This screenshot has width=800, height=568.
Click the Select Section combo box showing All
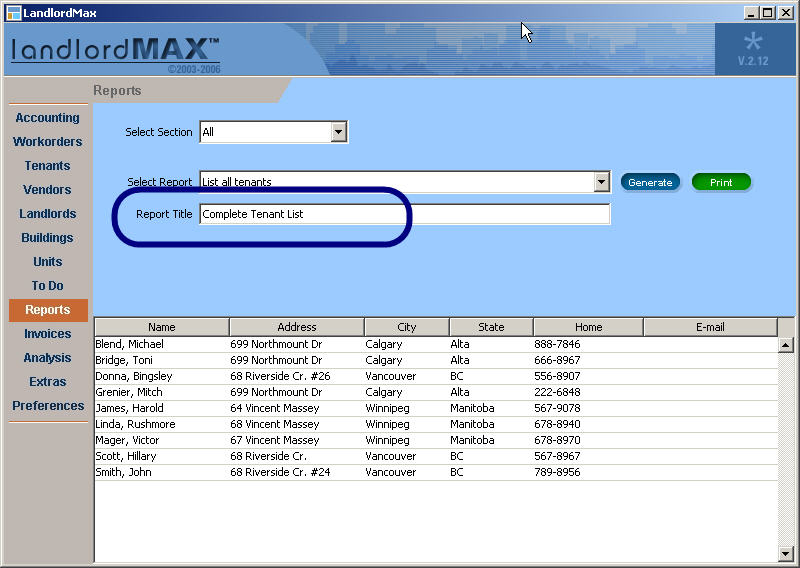pos(273,132)
